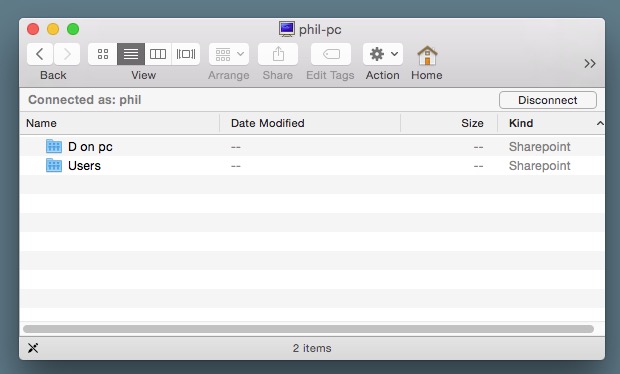Click the Disconnect button
The width and height of the screenshot is (620, 374).
548,100
